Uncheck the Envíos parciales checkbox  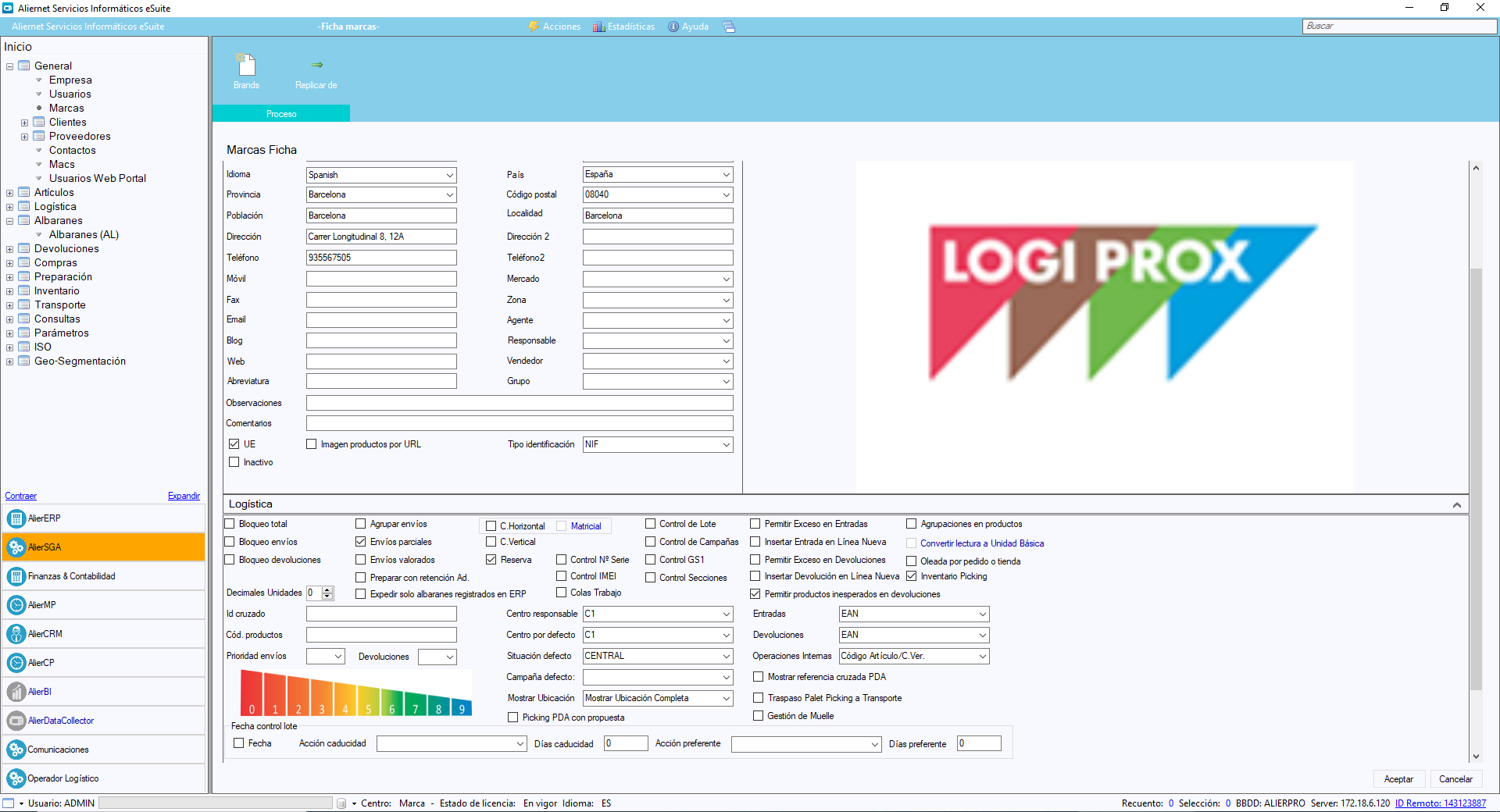361,542
